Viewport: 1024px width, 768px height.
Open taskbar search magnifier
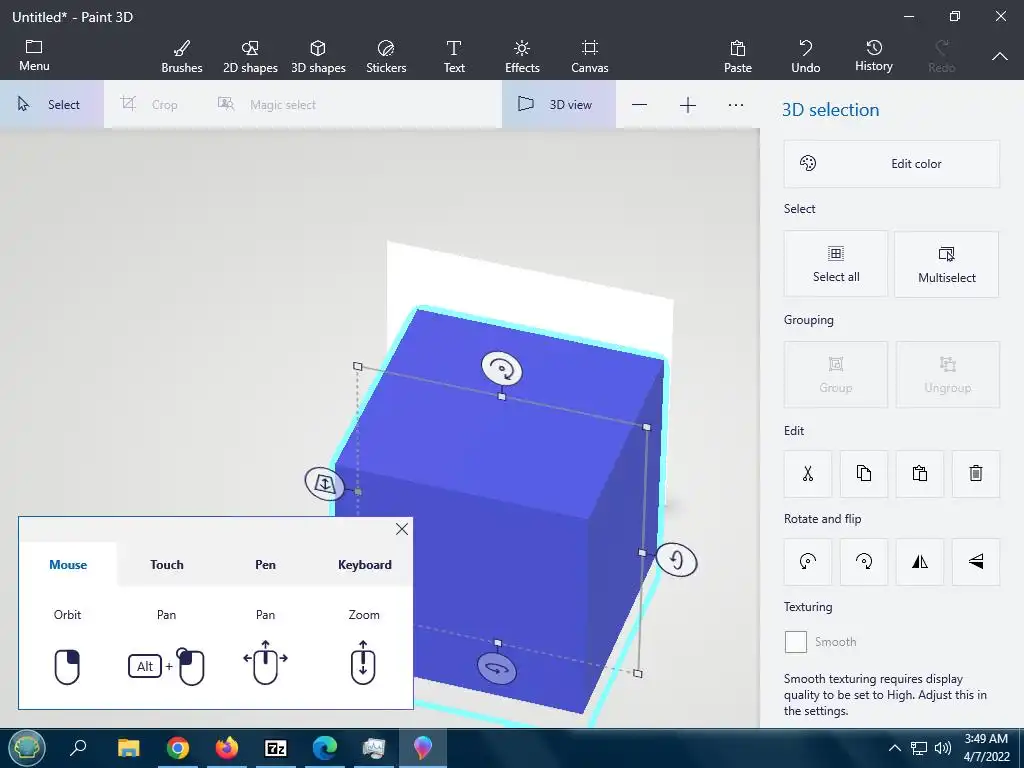[78, 748]
